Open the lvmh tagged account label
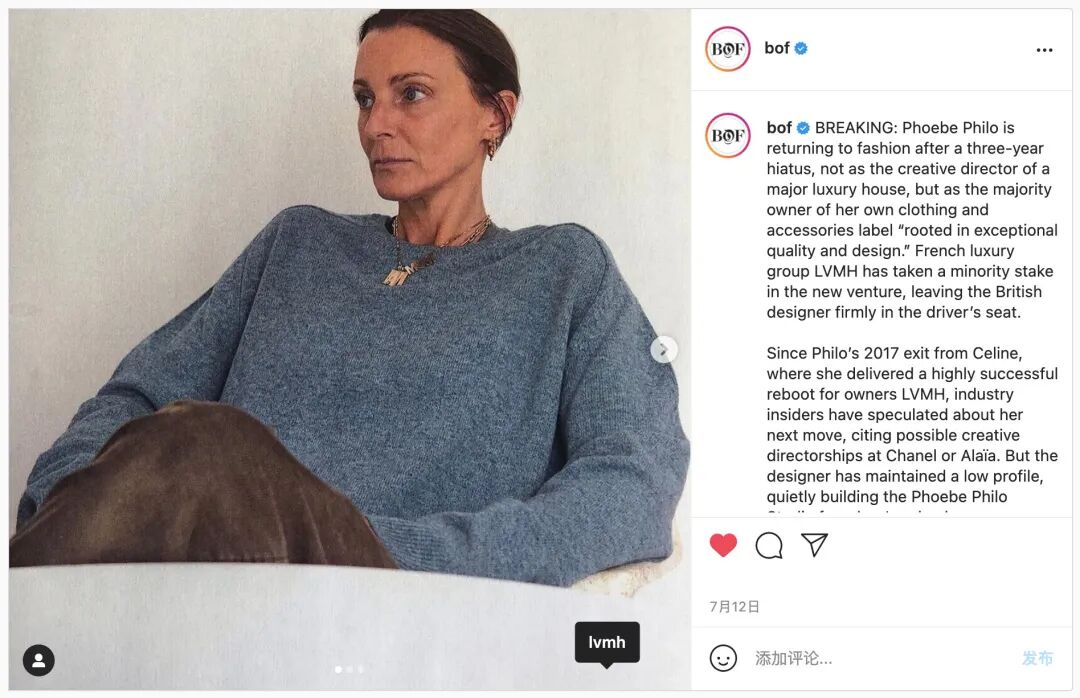Image resolution: width=1080 pixels, height=698 pixels. coord(607,642)
